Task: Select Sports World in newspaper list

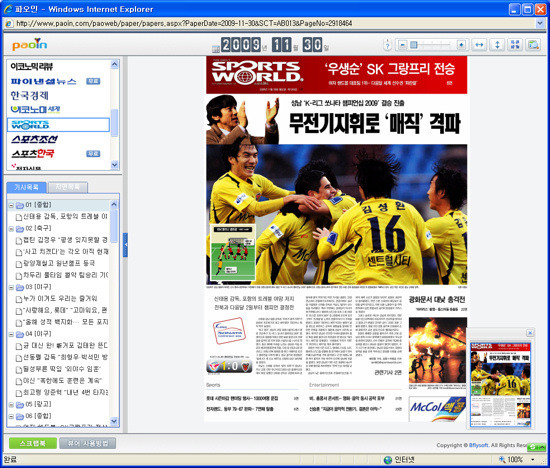Action: click(x=58, y=125)
